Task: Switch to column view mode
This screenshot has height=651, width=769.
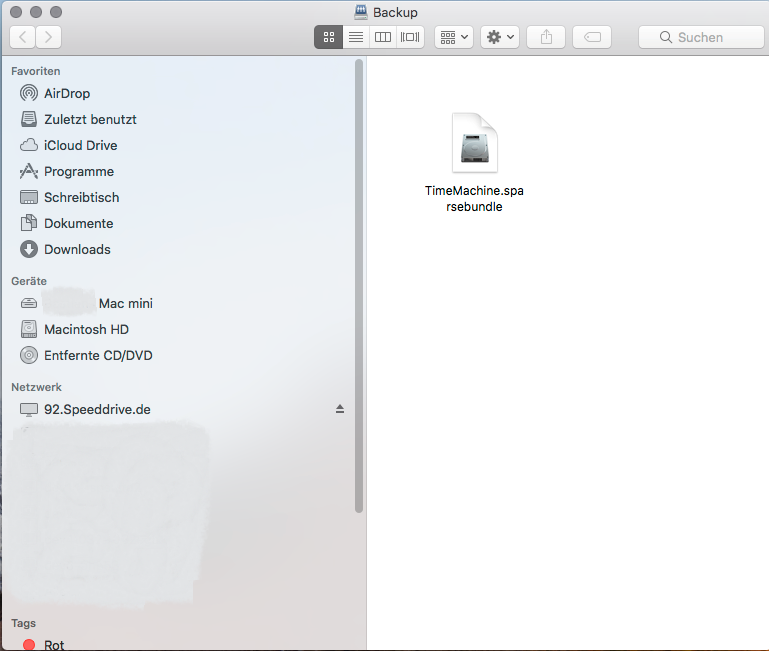Action: coord(382,37)
